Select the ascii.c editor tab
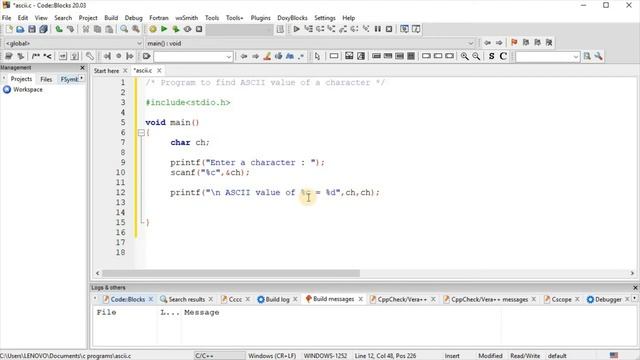Screen dimensions: 640x360 tap(143, 71)
